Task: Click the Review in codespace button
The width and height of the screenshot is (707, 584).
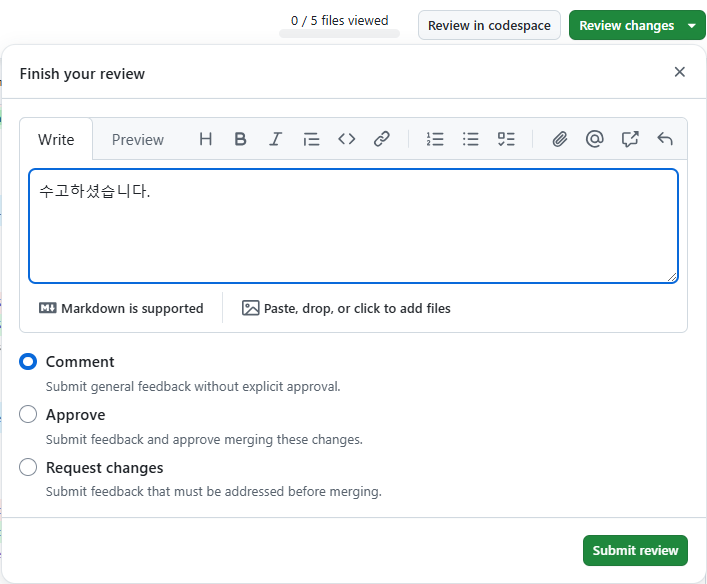Action: tap(489, 25)
